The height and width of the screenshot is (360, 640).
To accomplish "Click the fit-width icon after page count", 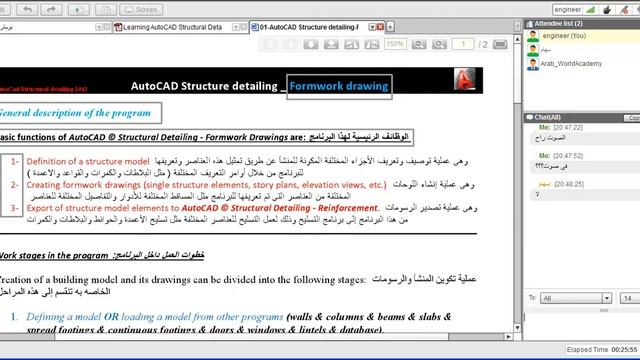I will [500, 44].
